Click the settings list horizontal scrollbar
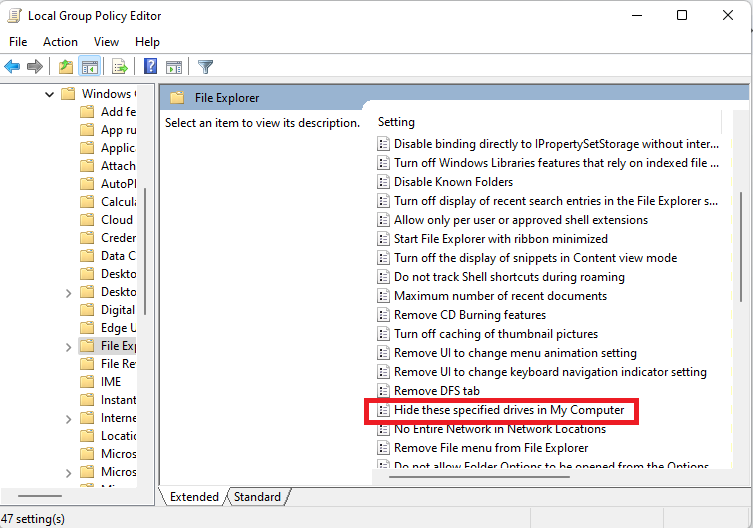 point(479,477)
